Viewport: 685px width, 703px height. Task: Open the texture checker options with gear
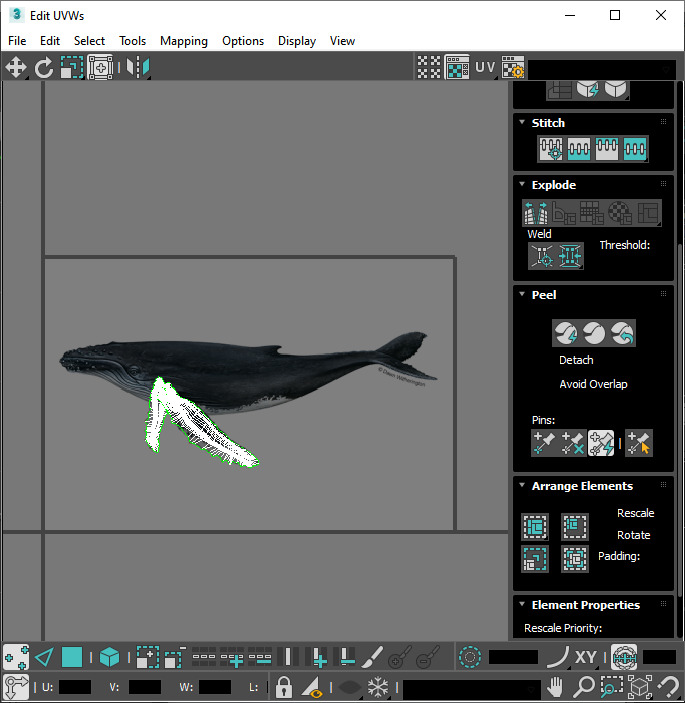click(513, 67)
